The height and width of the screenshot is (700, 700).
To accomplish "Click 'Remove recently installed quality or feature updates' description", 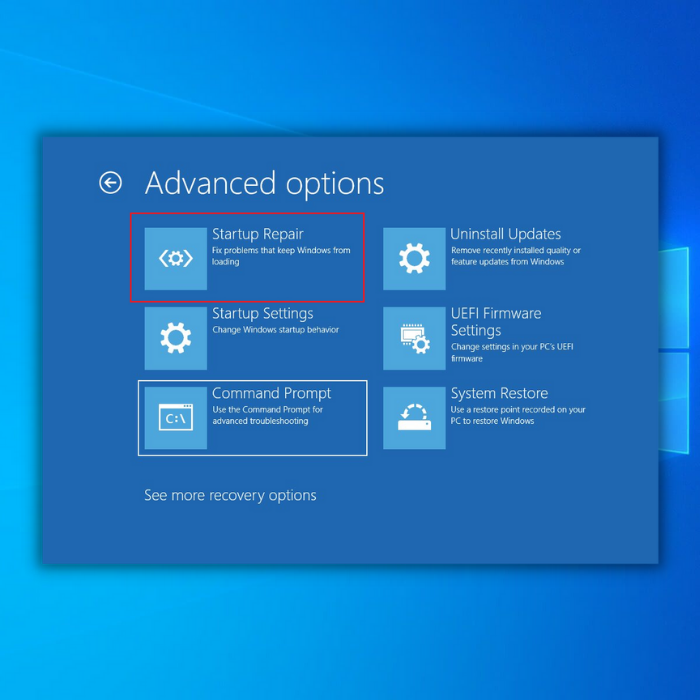I will (x=516, y=256).
